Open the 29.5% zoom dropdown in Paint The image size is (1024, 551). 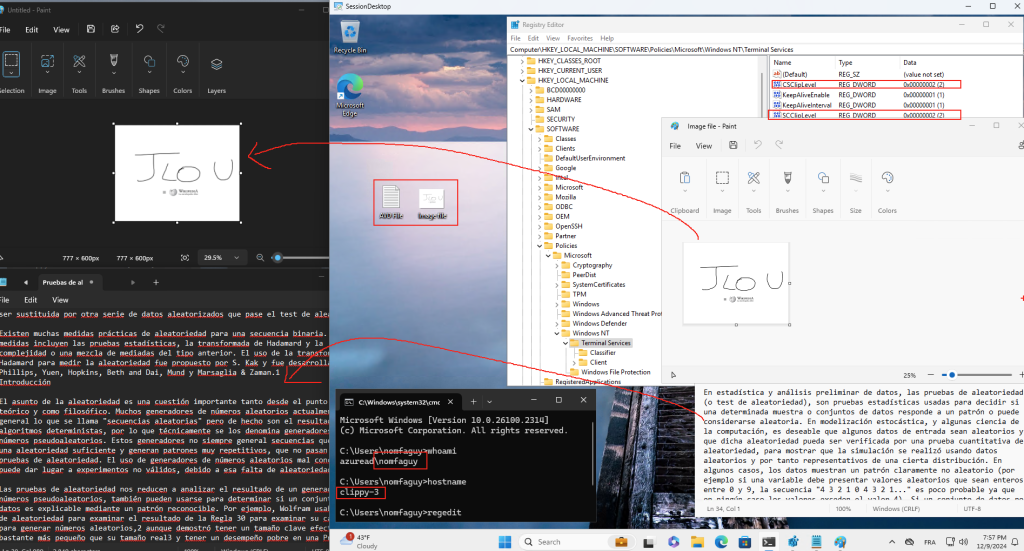[x=221, y=258]
